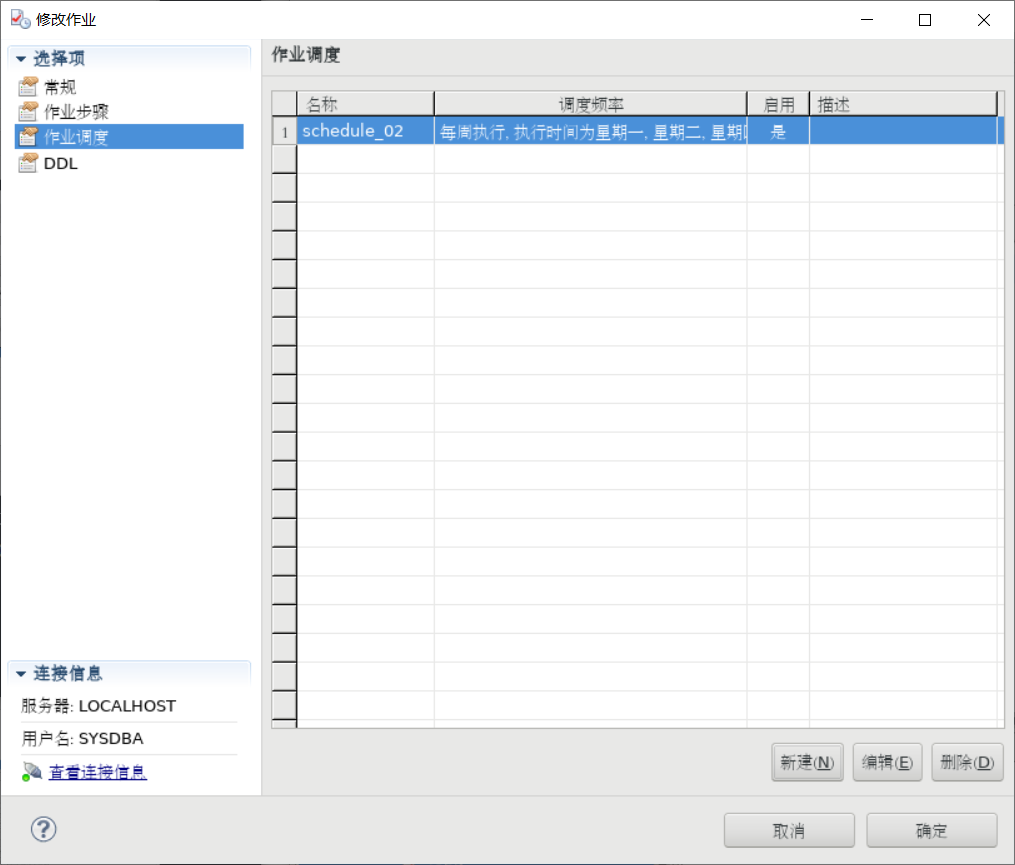Image resolution: width=1015 pixels, height=865 pixels.
Task: Click the 描述 column header
Action: pos(904,104)
